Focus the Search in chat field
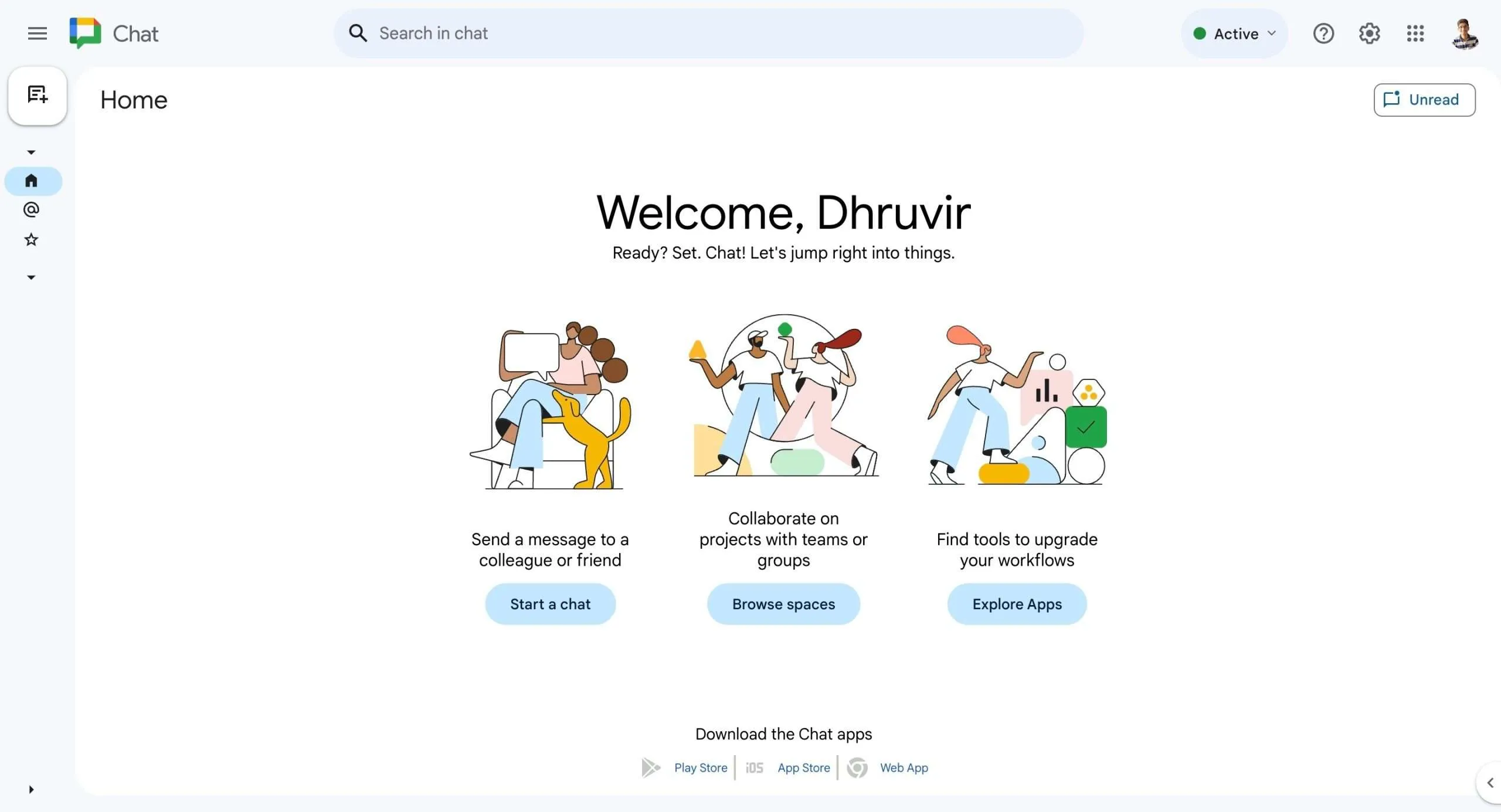Image resolution: width=1501 pixels, height=812 pixels. click(x=708, y=33)
